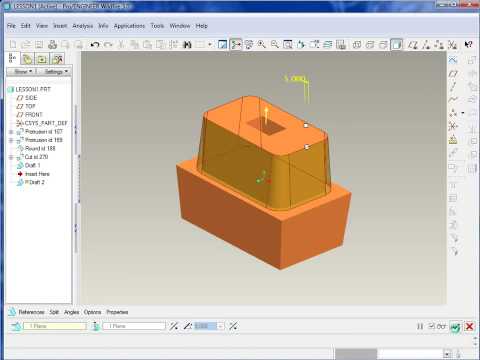Open the References dashboard panel
This screenshot has height=360, width=480.
click(31, 312)
